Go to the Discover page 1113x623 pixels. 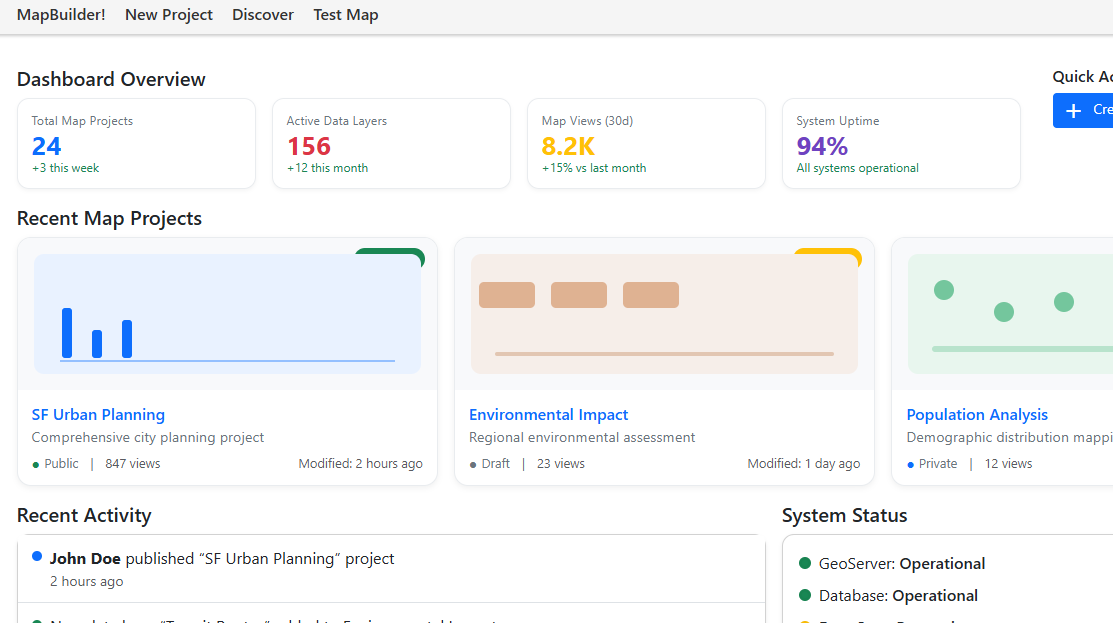click(x=263, y=15)
